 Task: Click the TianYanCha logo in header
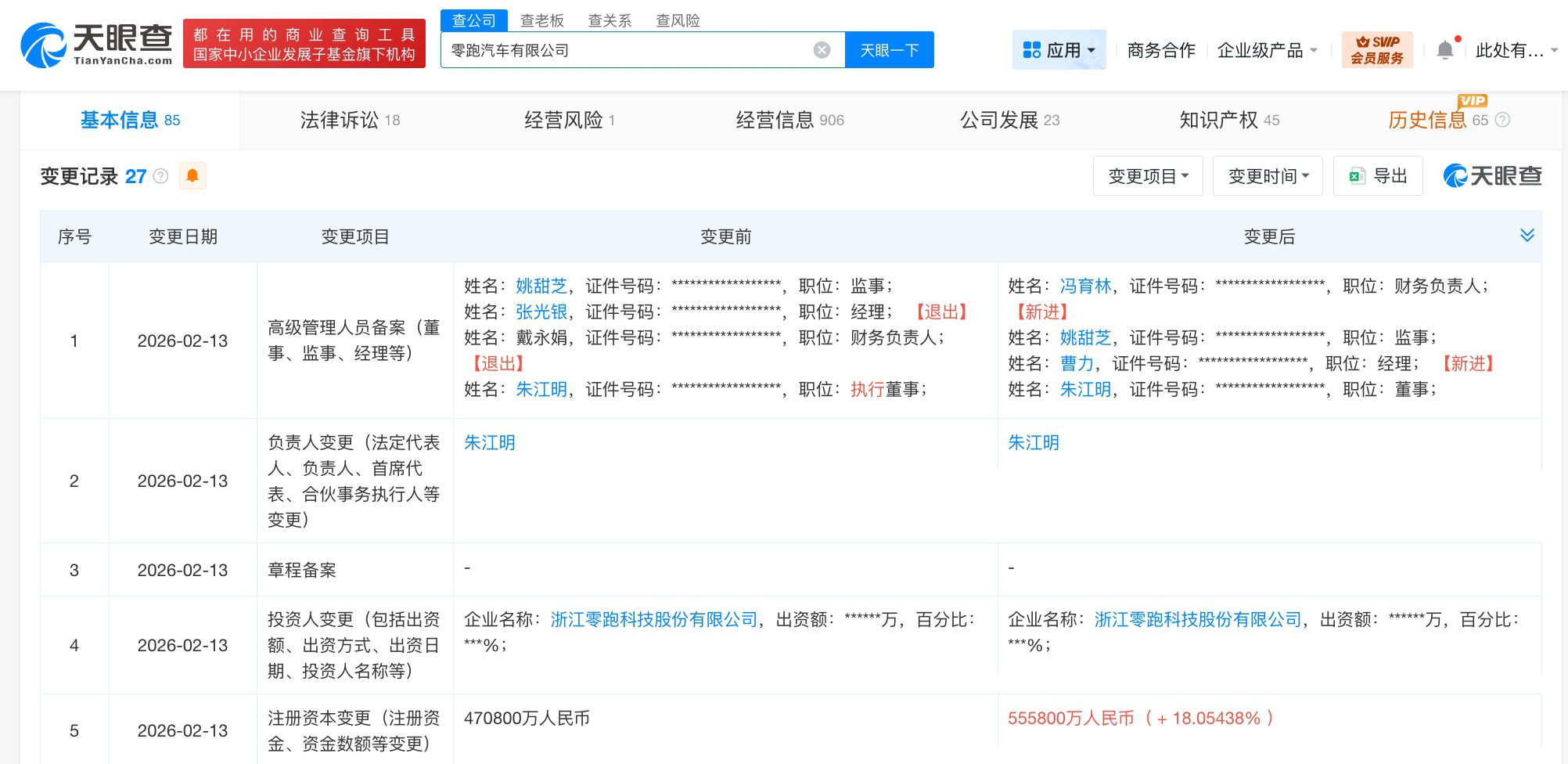point(96,45)
